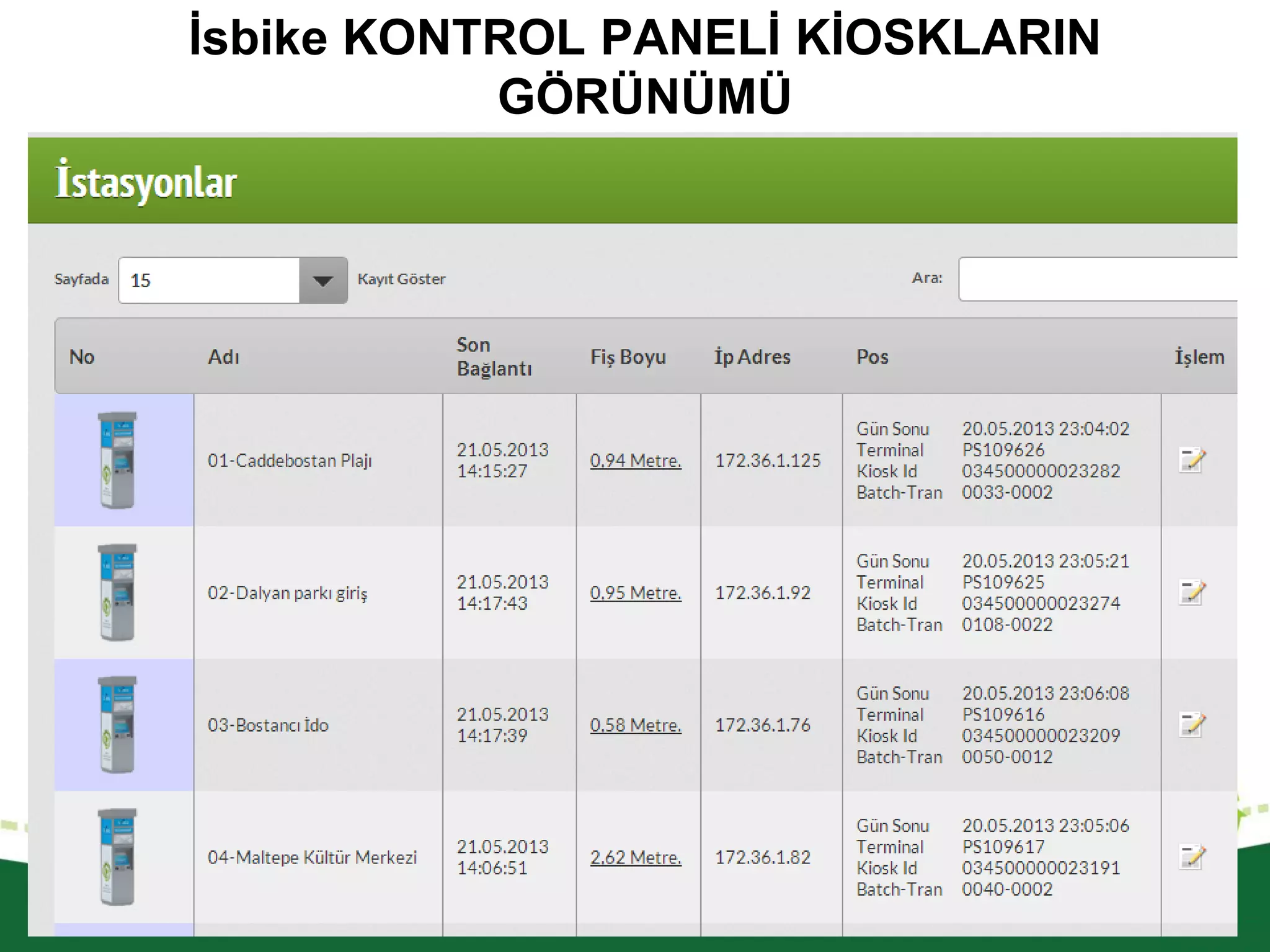Sort table by the Adı column header
The height and width of the screenshot is (952, 1270).
(x=223, y=357)
